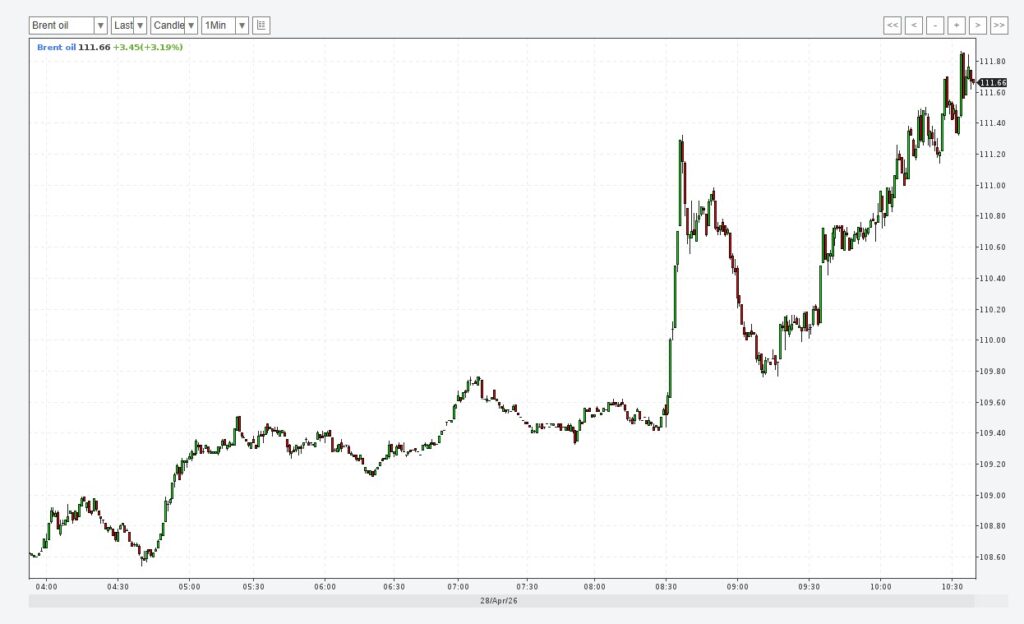Viewport: 1024px width, 624px height.
Task: Open the Candle chart style dropdown
Action: [x=174, y=25]
